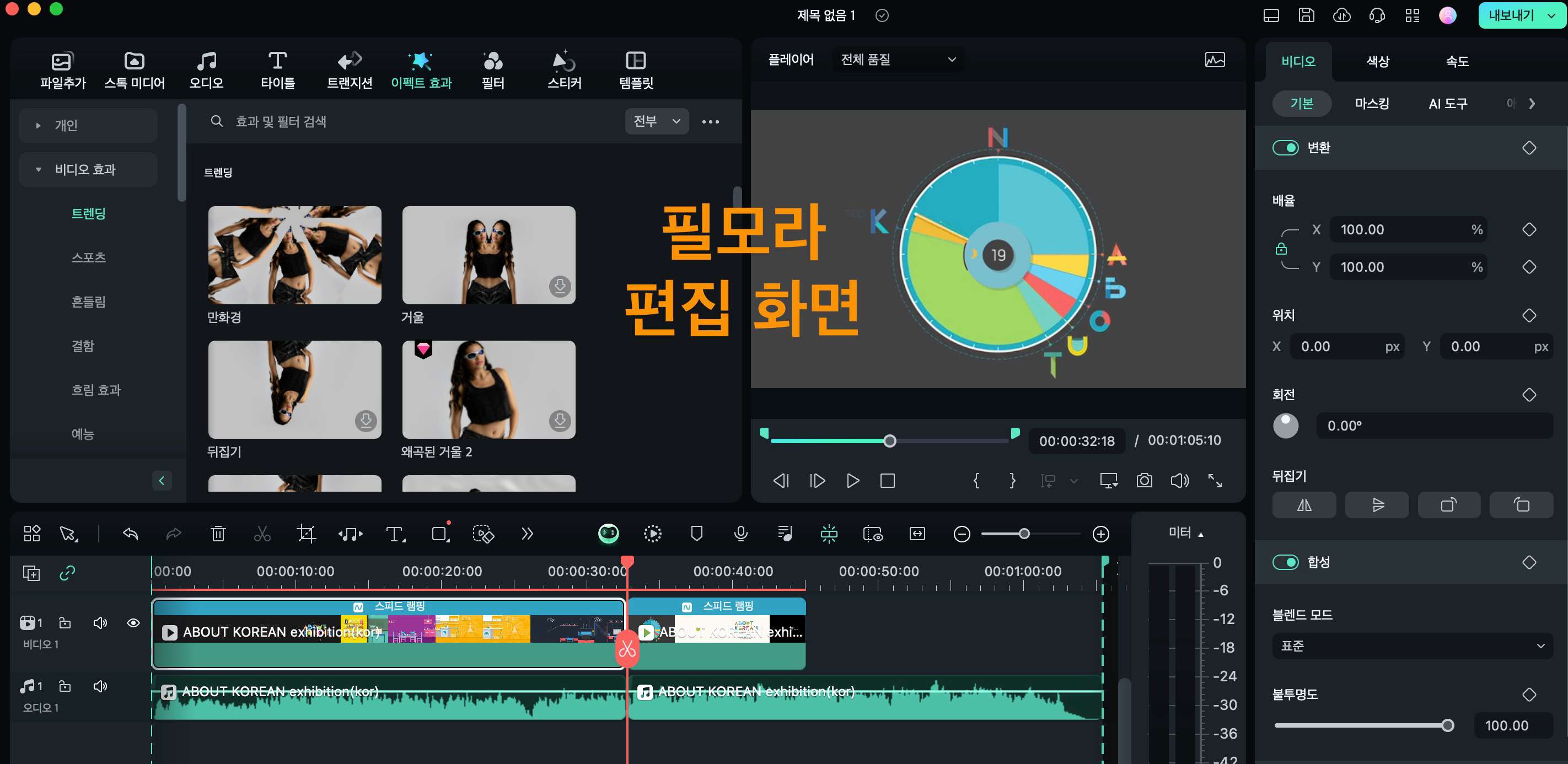
Task: Open the 오디오 panel
Action: coord(206,70)
